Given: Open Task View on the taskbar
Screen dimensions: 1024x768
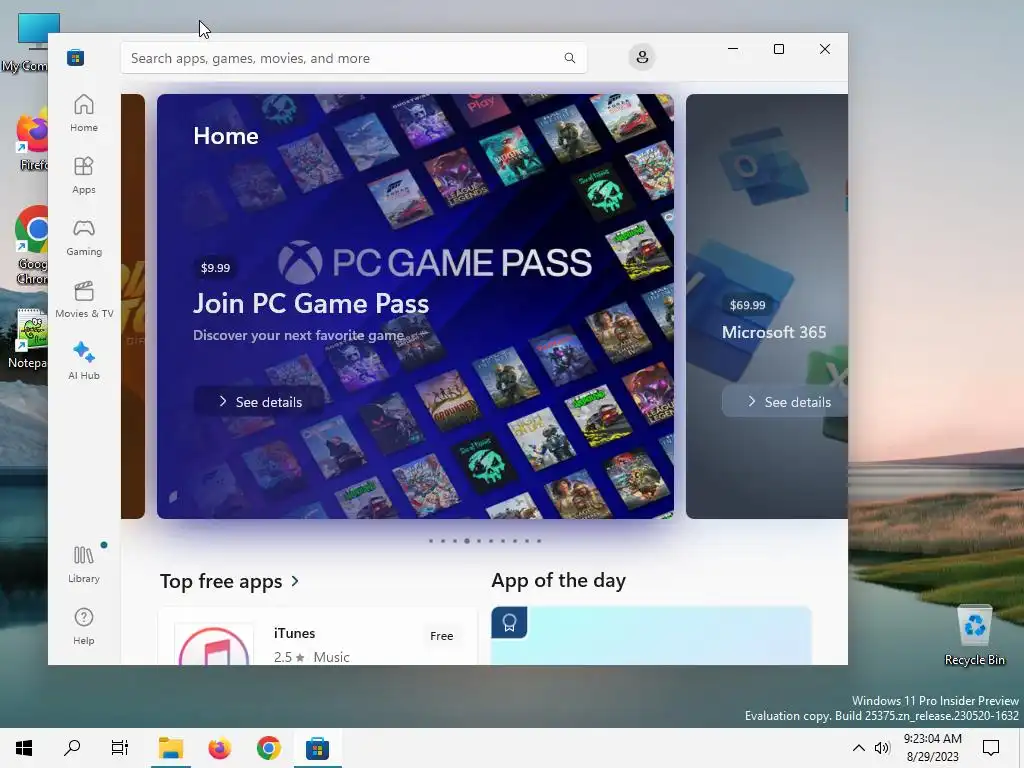Looking at the screenshot, I should pos(120,748).
